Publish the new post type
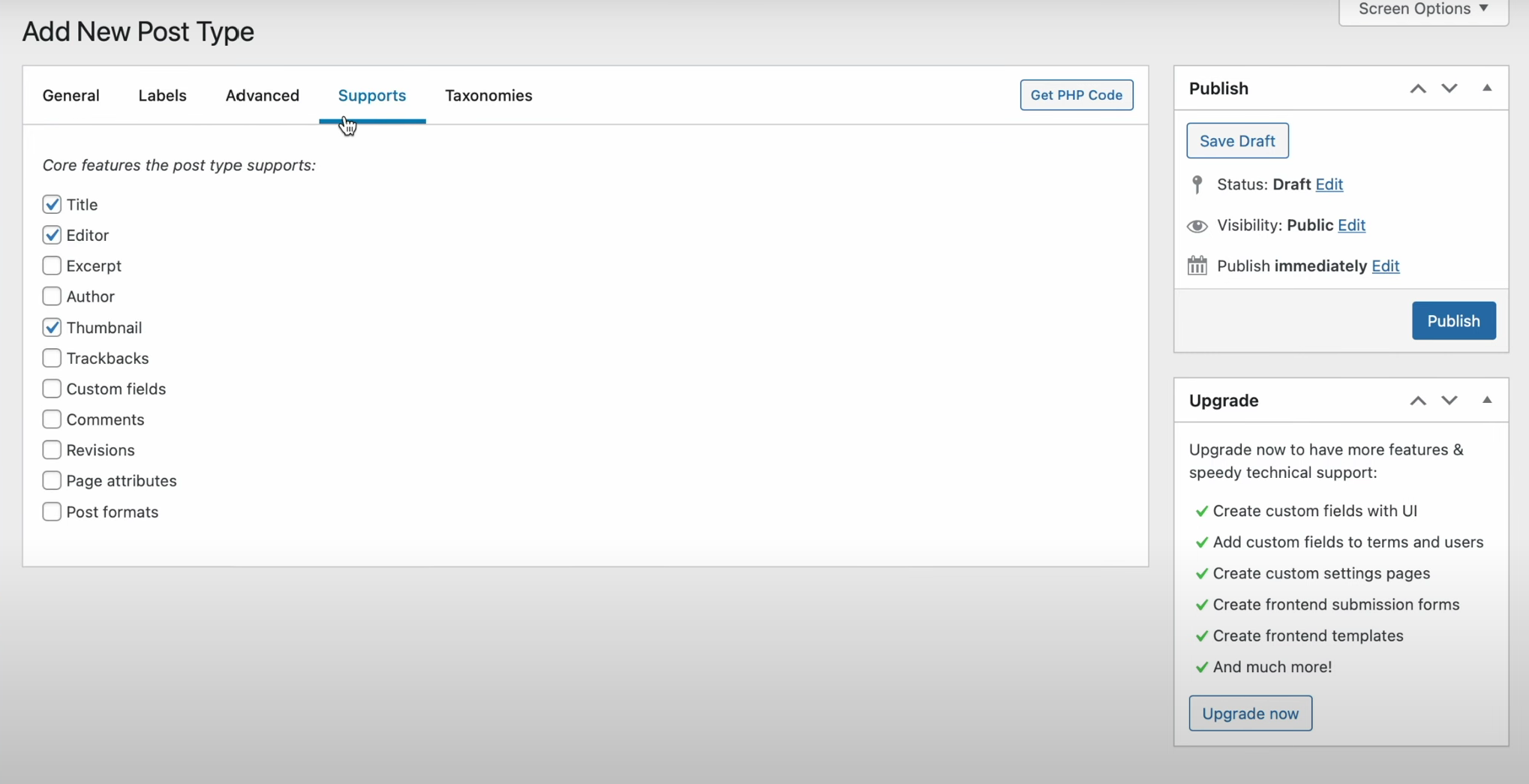Screen dimensions: 1529x784 1453,321
